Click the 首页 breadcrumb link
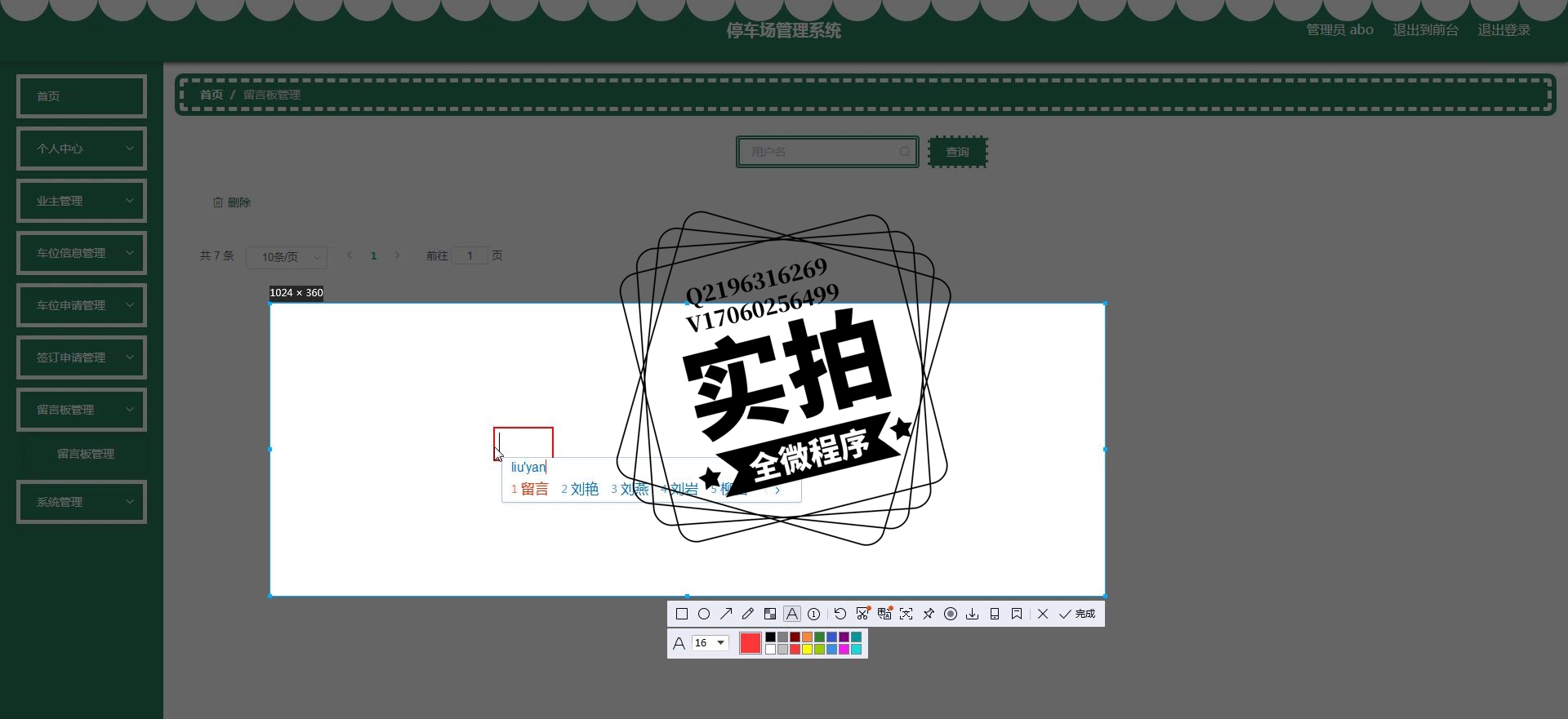 (212, 95)
